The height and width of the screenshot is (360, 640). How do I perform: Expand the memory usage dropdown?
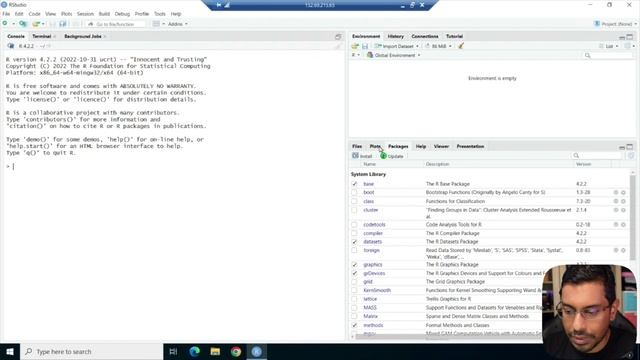click(439, 46)
